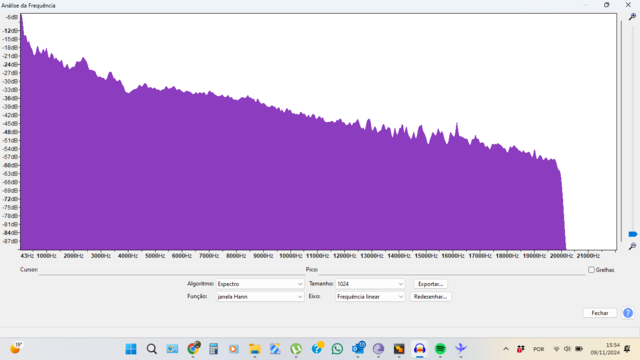Screen dimensions: 640x360
Task: Enable the Grelhas checkbox
Action: [591, 270]
